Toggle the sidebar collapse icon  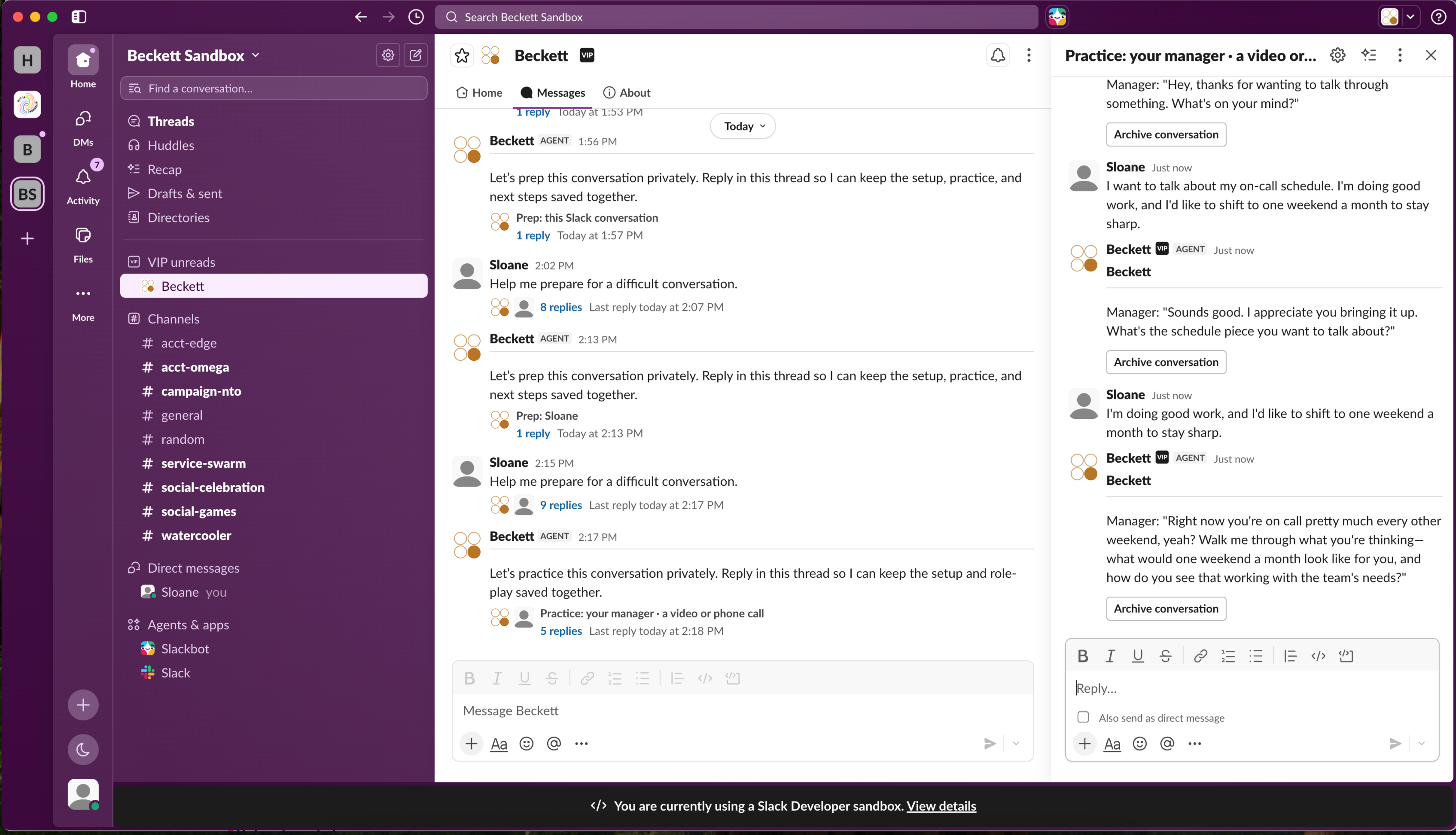(79, 17)
